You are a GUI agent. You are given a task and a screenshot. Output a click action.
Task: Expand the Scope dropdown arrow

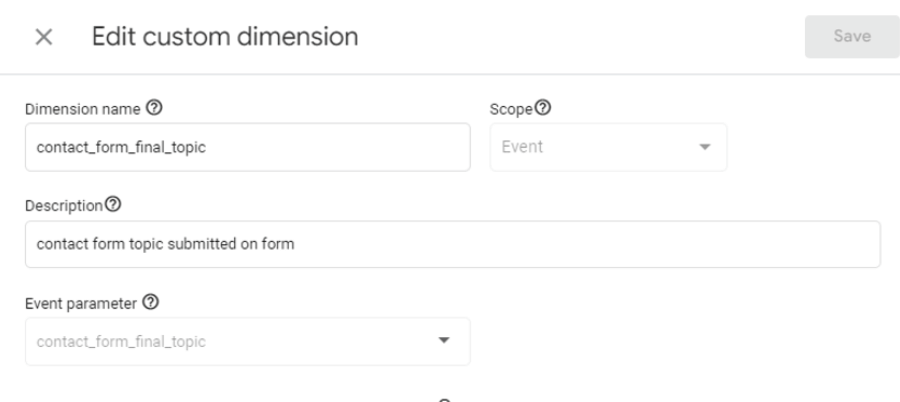pyautogui.click(x=704, y=147)
